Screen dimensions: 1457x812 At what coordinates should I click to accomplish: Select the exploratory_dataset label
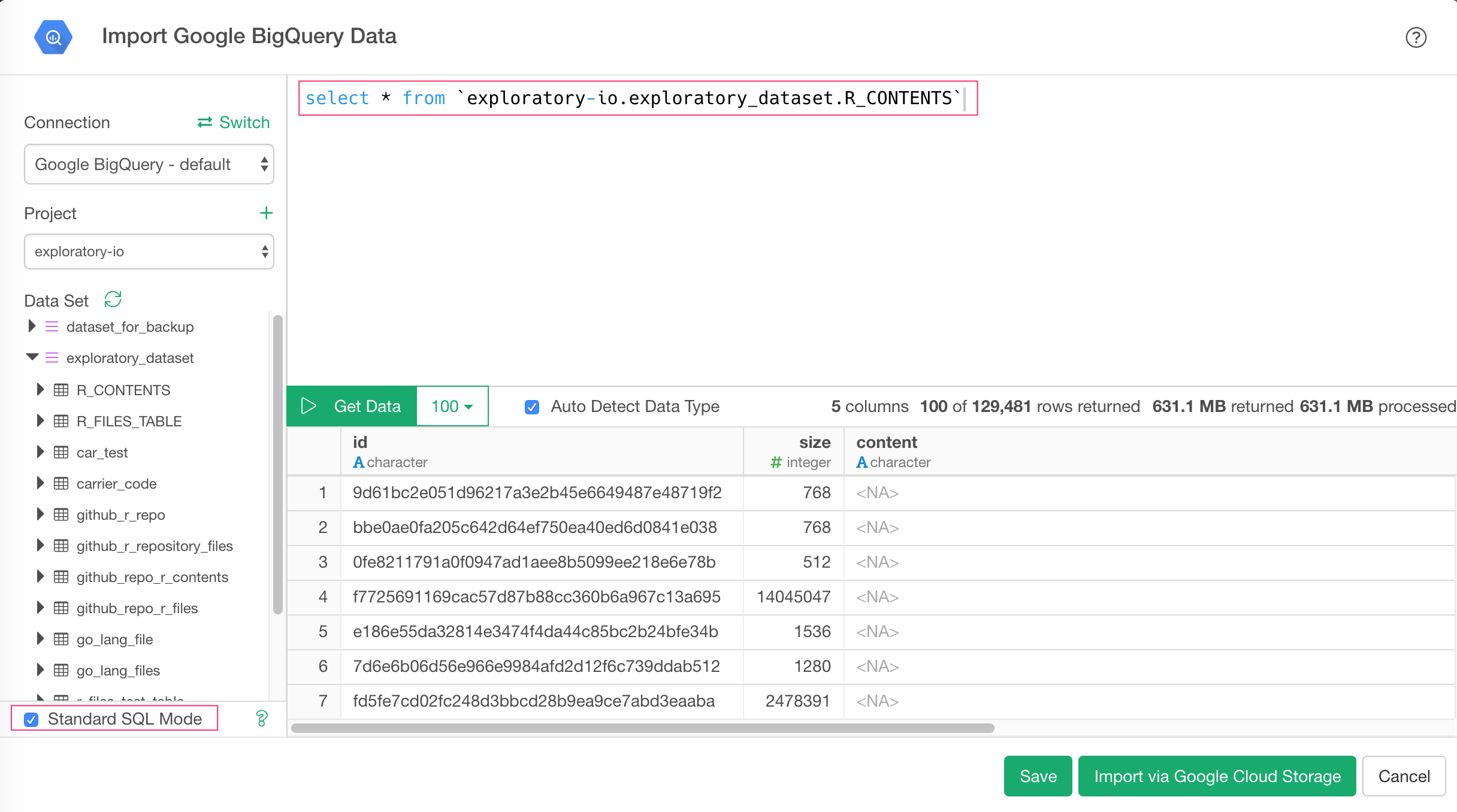coord(130,358)
